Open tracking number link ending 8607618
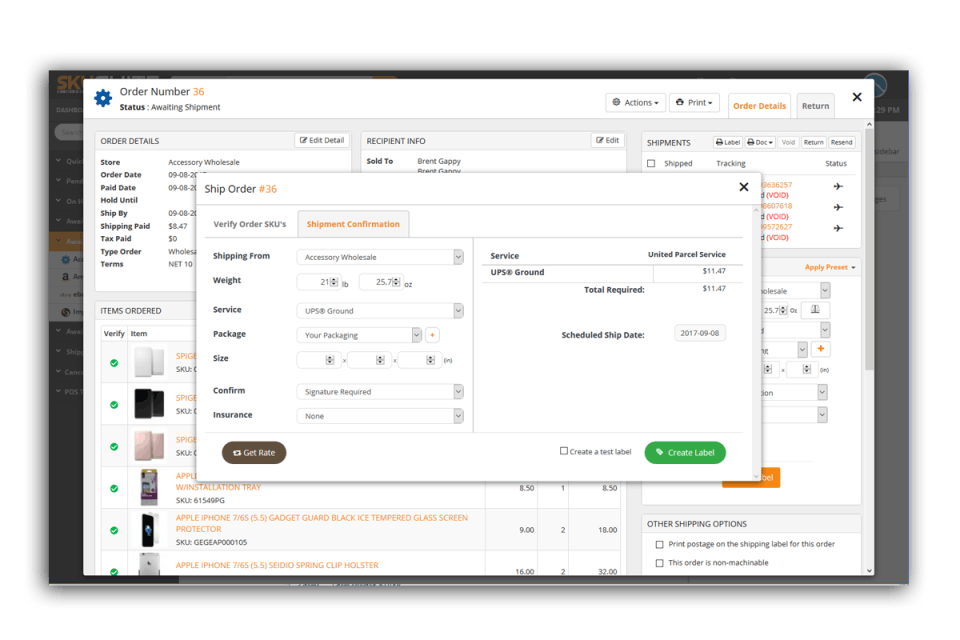Viewport: 960px width, 640px height. click(x=776, y=206)
